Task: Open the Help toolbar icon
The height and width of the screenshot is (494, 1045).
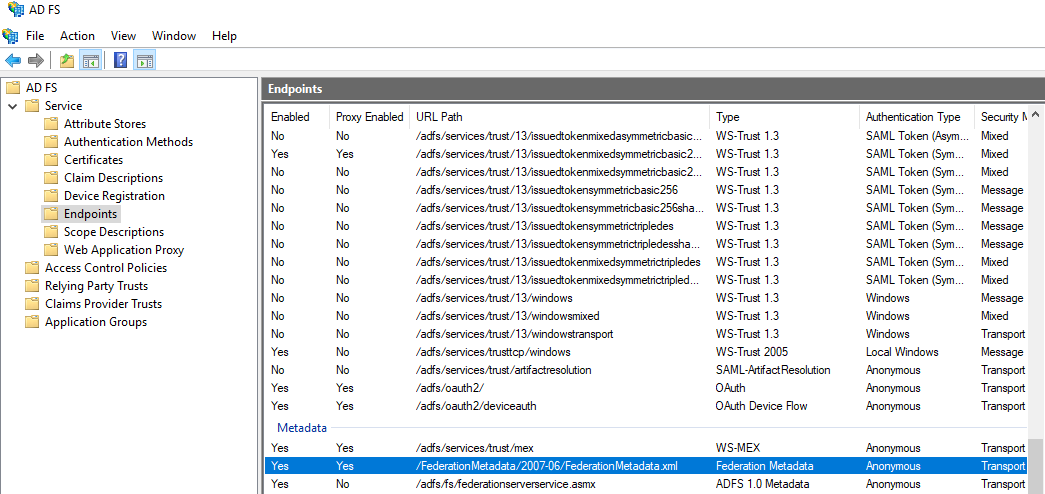Action: 121,61
